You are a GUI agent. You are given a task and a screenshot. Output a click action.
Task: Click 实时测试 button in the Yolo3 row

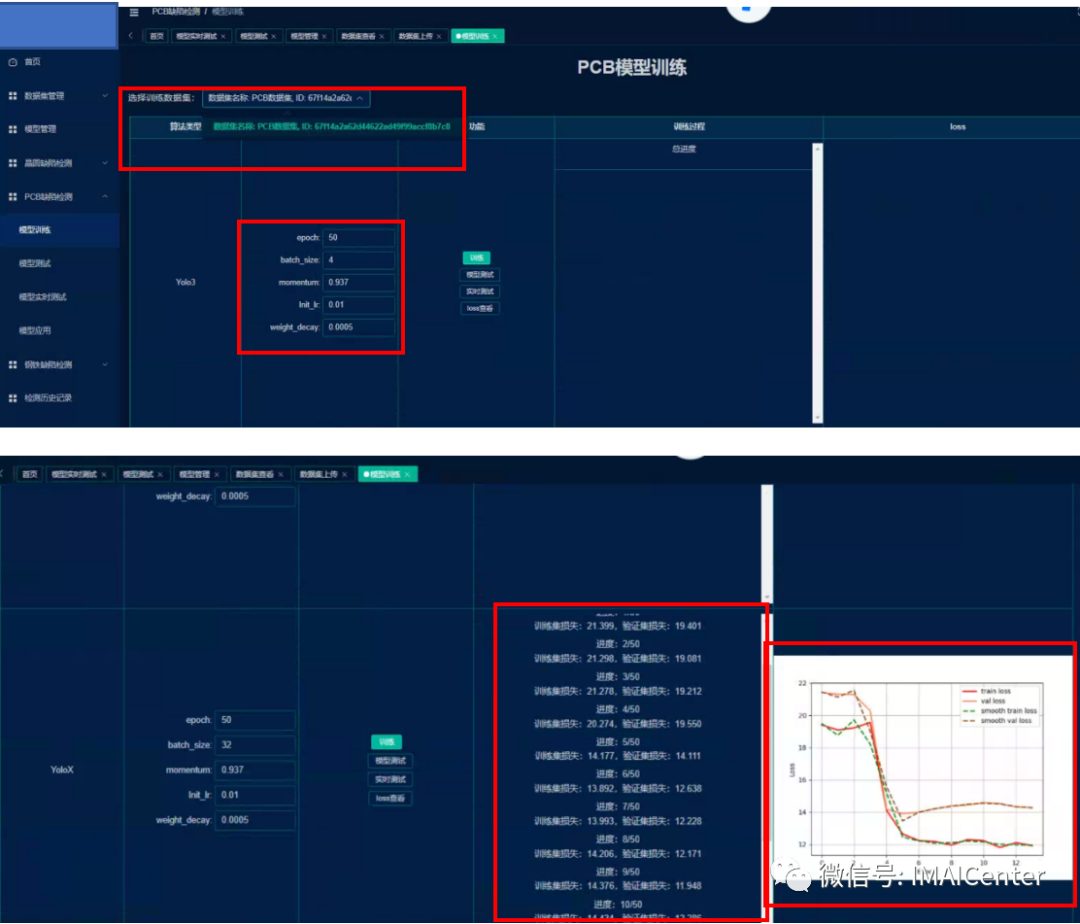[479, 291]
